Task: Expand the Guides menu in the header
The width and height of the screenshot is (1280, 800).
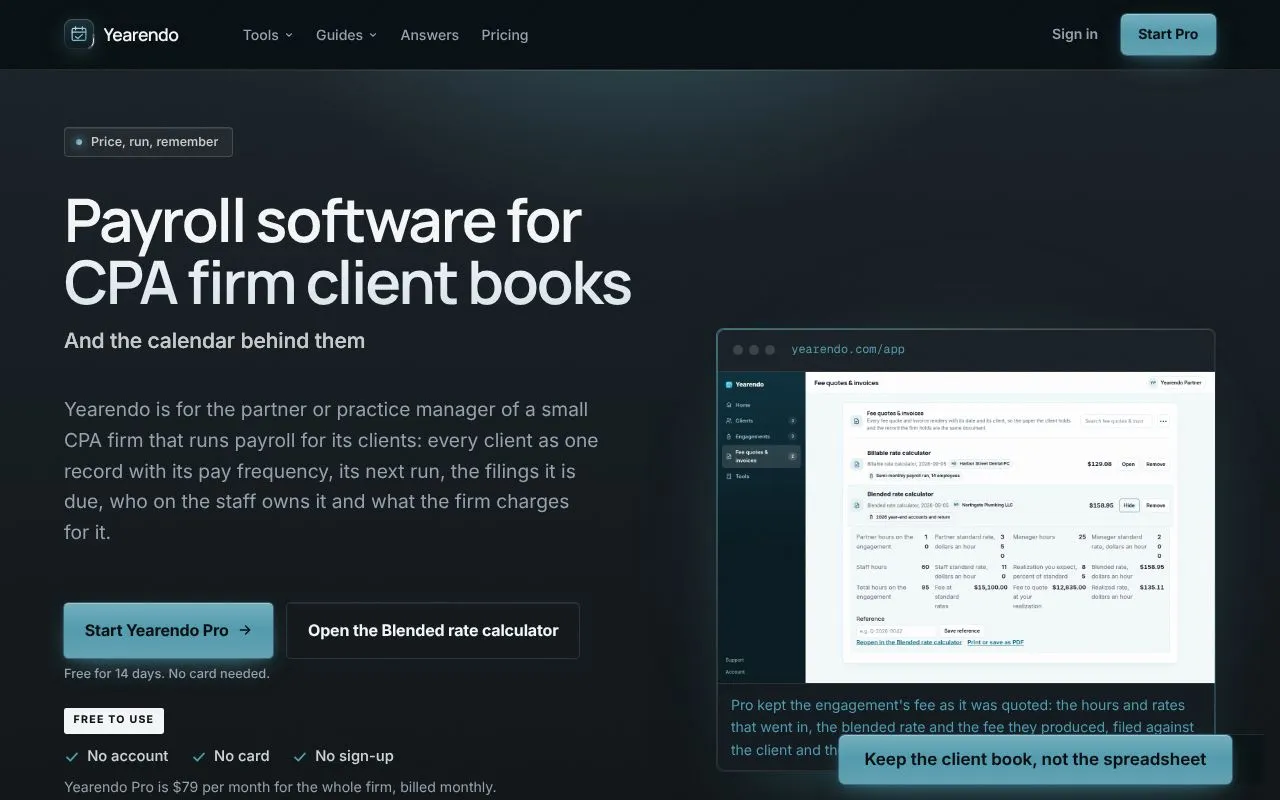Action: 347,35
